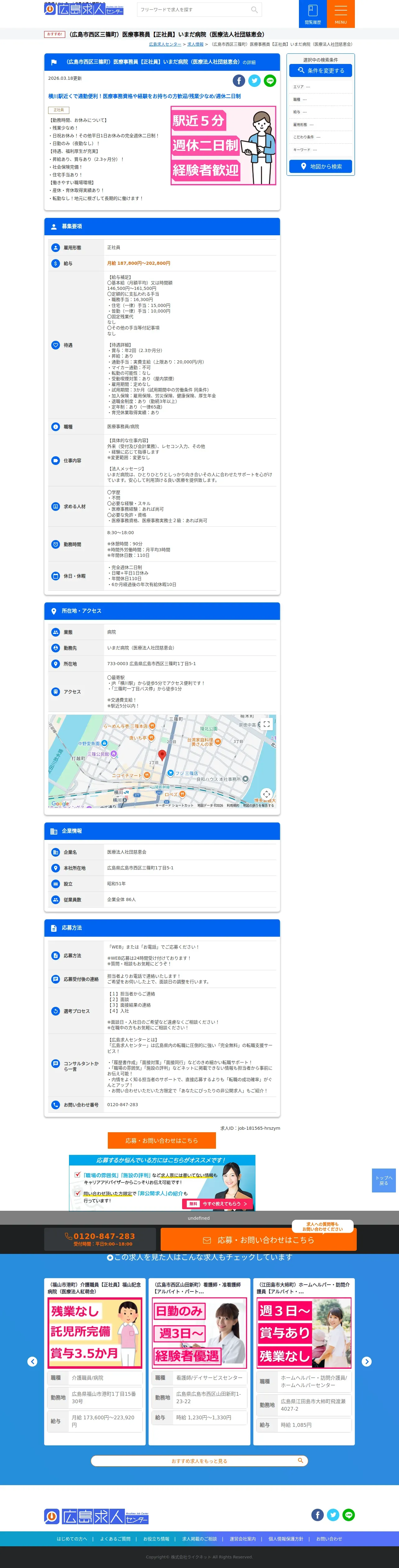Click the career advisor promotion banner
The image size is (399, 1568).
[x=162, y=1183]
